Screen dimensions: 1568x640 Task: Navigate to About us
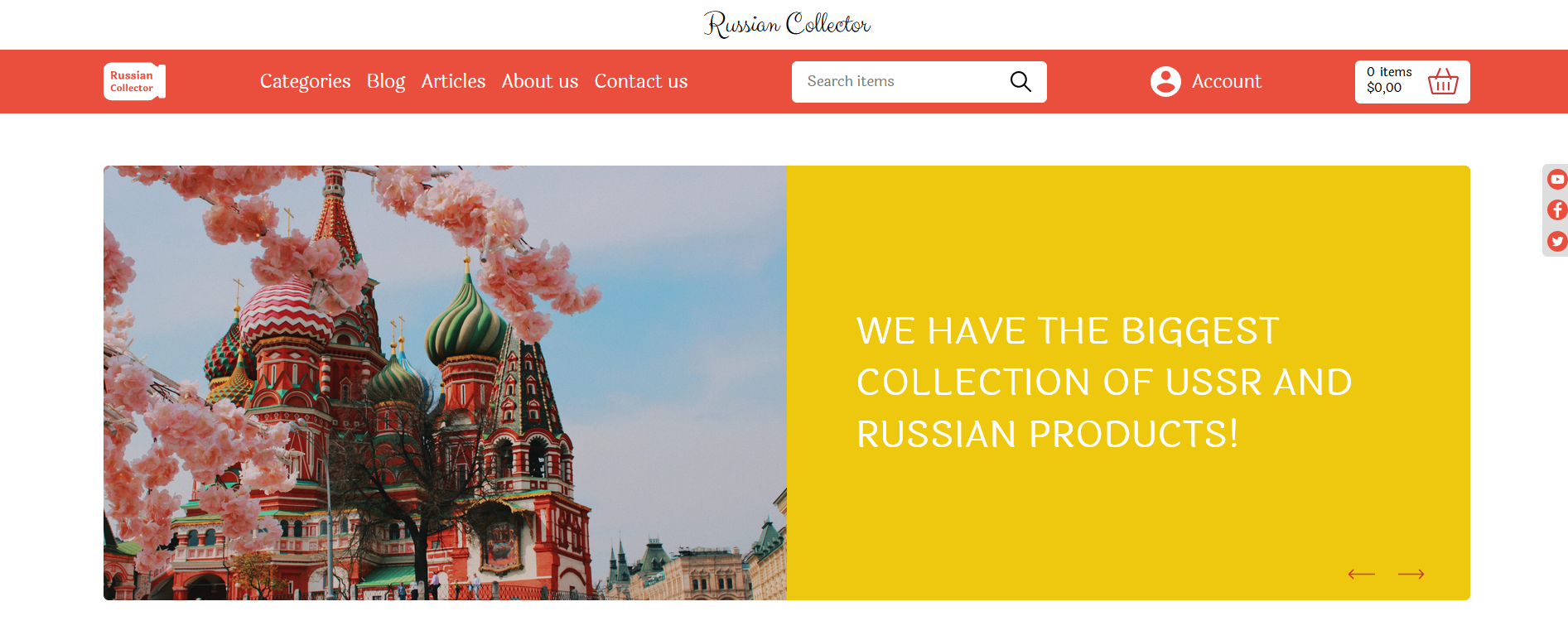point(540,81)
